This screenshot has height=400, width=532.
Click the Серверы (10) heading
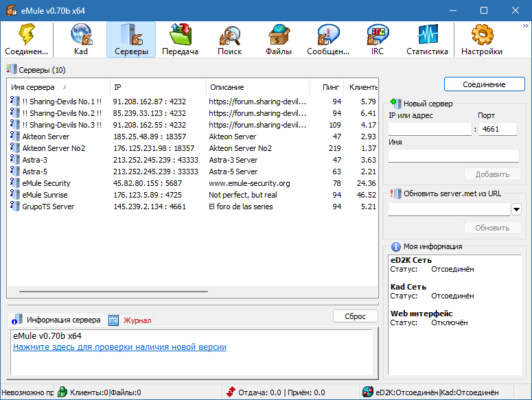(x=42, y=70)
